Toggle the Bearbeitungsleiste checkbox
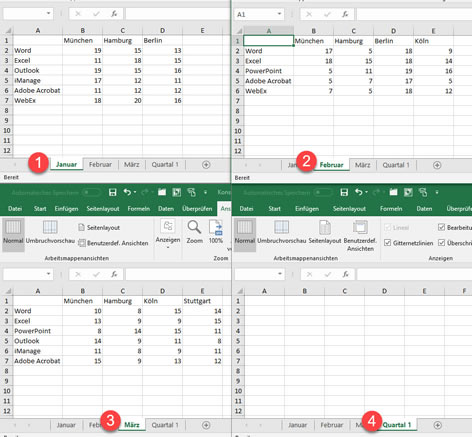Screen dimensions: 472x437 pyautogui.click(x=441, y=227)
